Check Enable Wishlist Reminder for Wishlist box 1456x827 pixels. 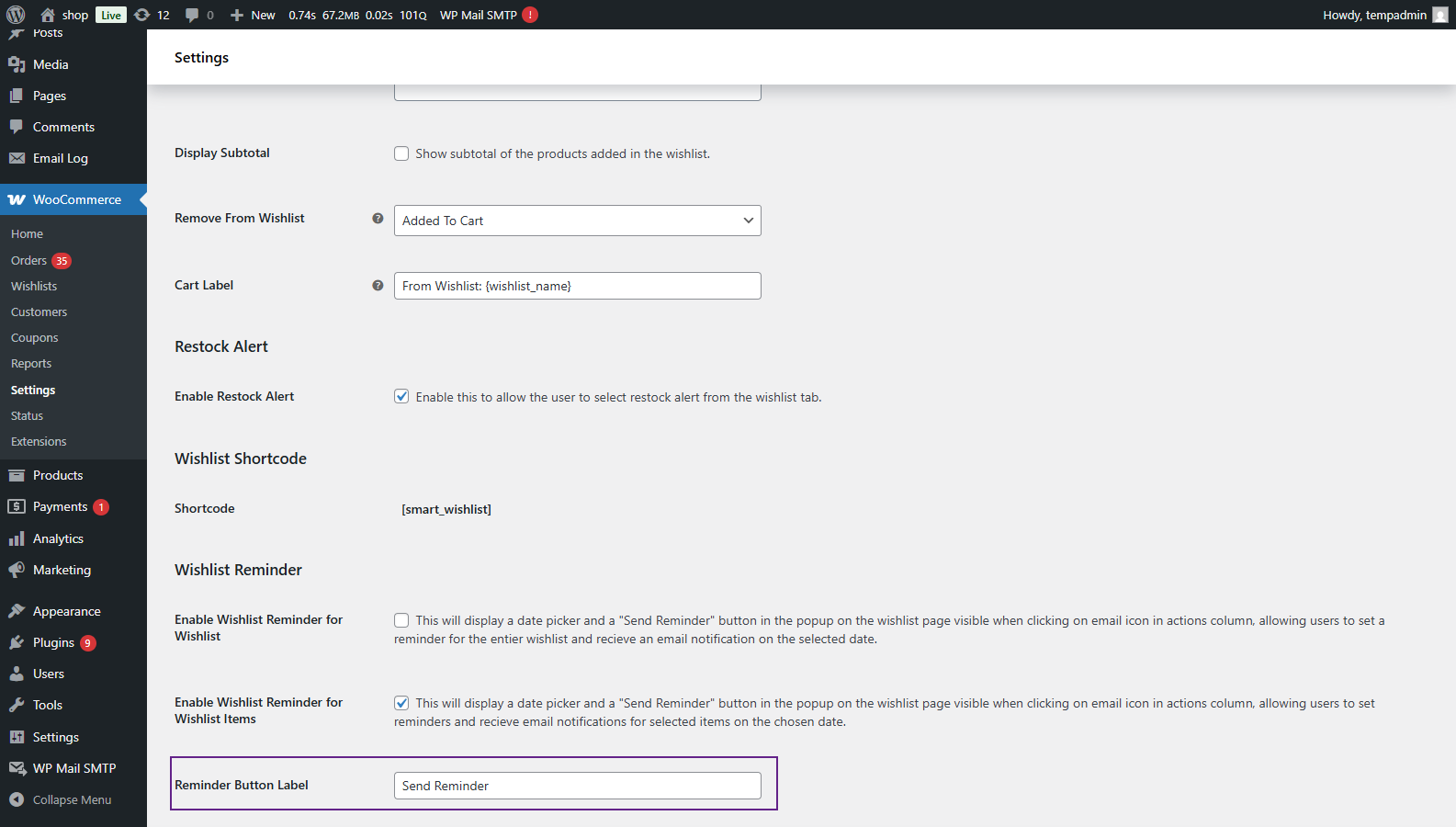tap(401, 620)
